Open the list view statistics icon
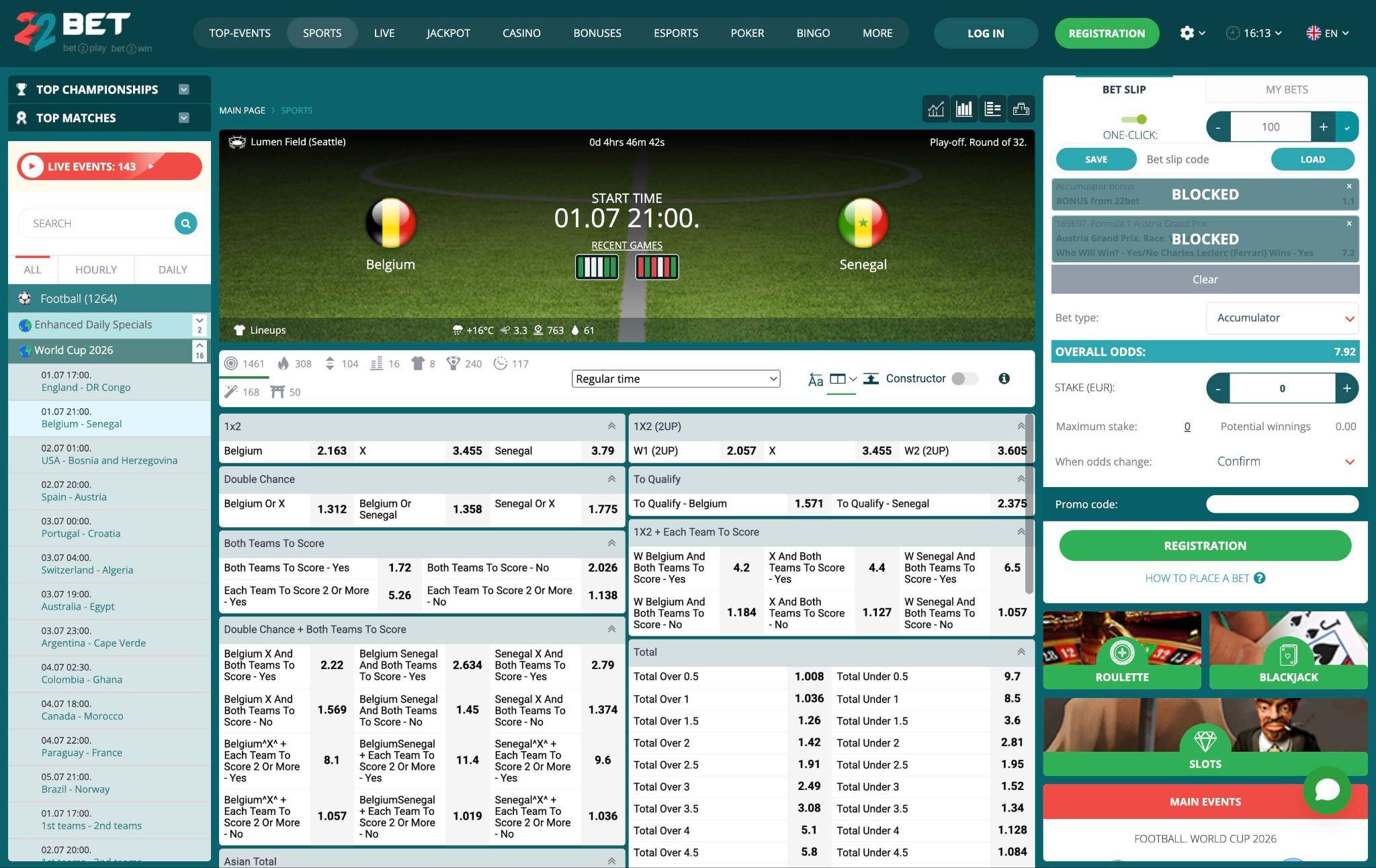 (x=992, y=109)
